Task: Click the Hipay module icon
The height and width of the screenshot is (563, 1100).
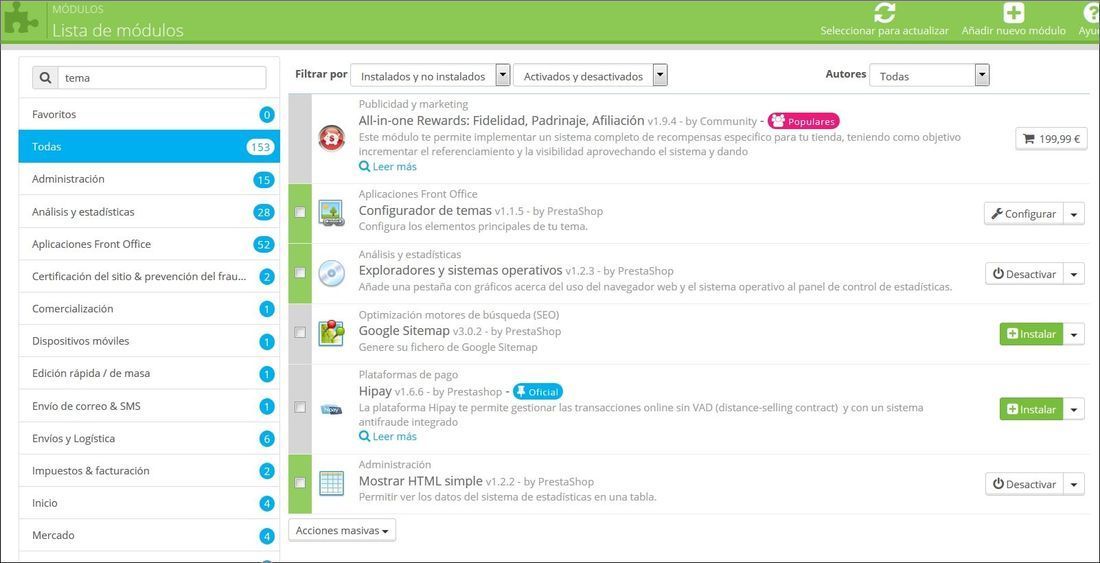Action: point(330,408)
